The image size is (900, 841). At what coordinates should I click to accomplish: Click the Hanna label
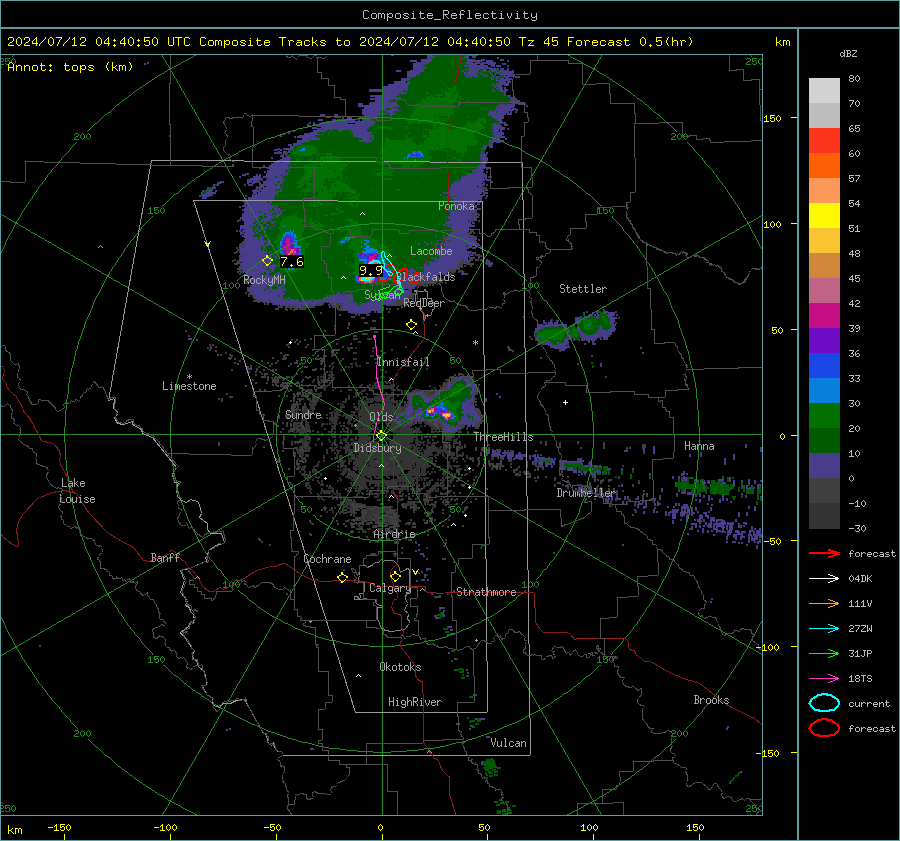tap(699, 446)
